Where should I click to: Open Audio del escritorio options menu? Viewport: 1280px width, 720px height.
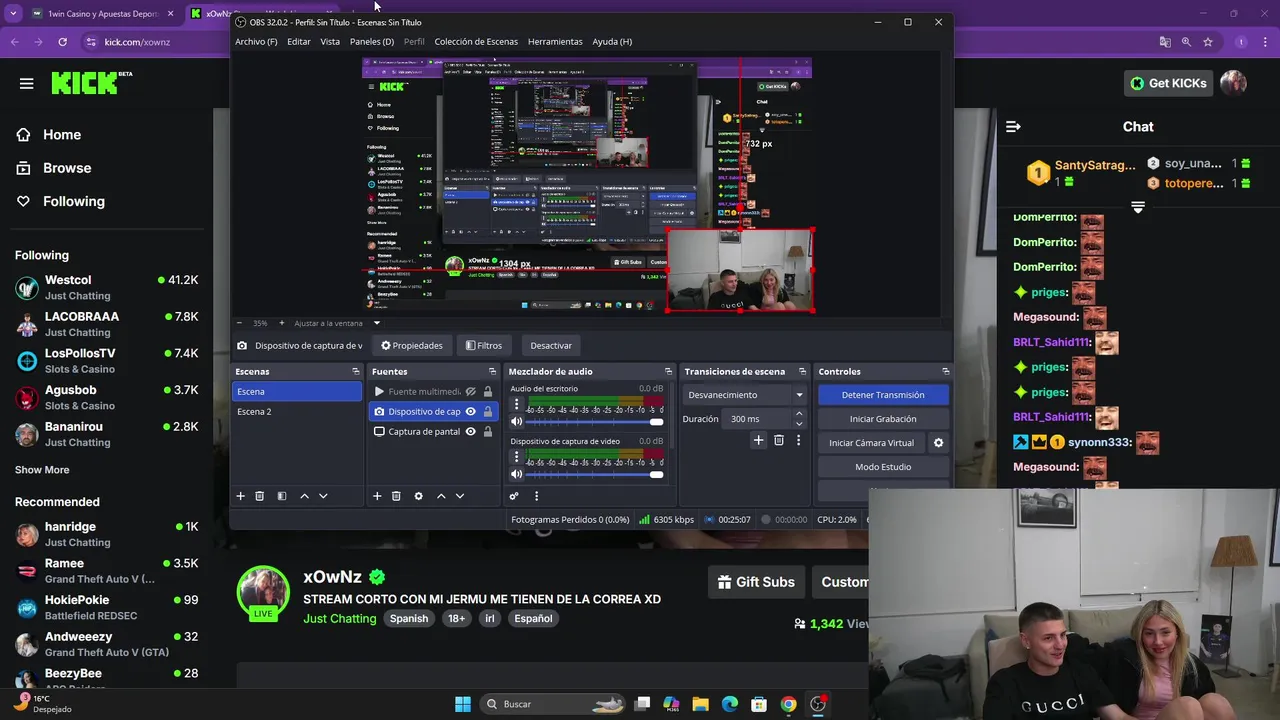coord(517,404)
